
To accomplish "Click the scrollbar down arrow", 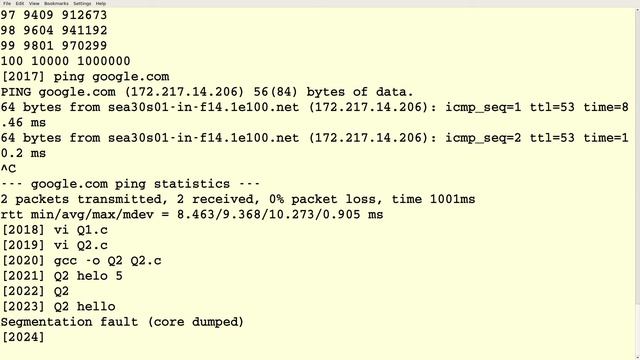I will (637, 357).
